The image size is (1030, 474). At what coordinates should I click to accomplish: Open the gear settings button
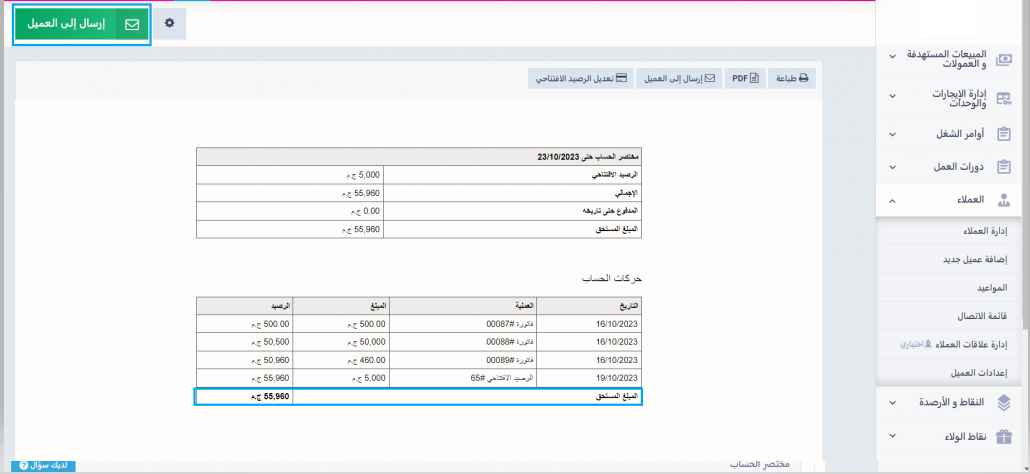169,24
